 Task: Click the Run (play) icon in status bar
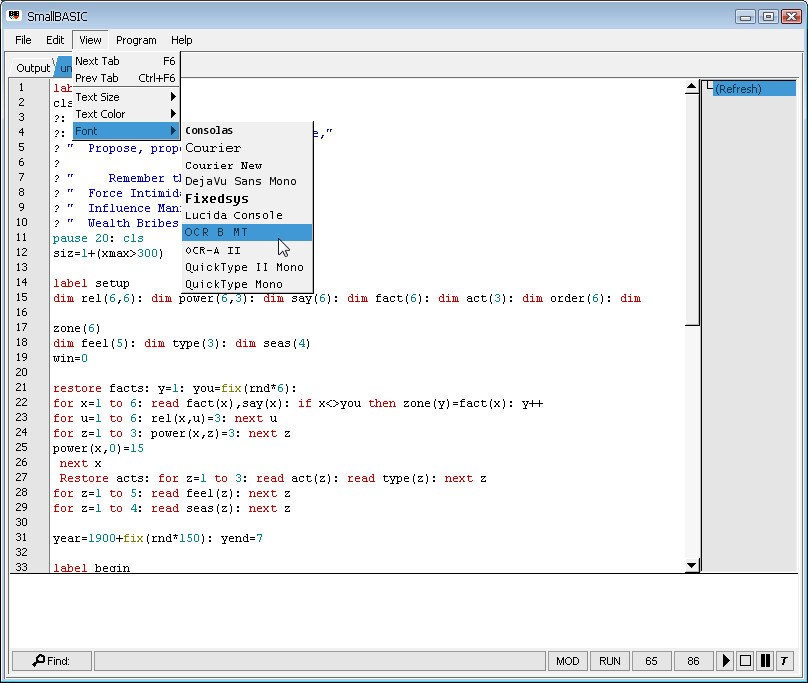(x=726, y=660)
